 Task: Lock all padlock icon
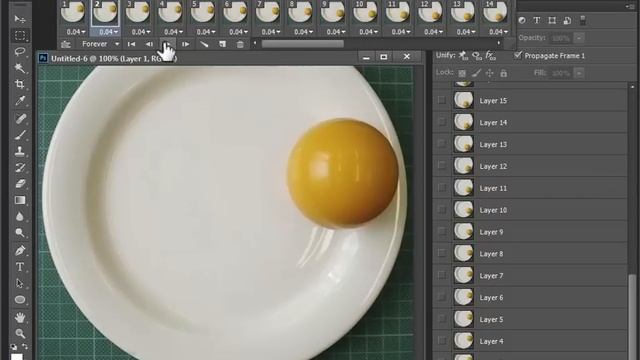[x=504, y=73]
